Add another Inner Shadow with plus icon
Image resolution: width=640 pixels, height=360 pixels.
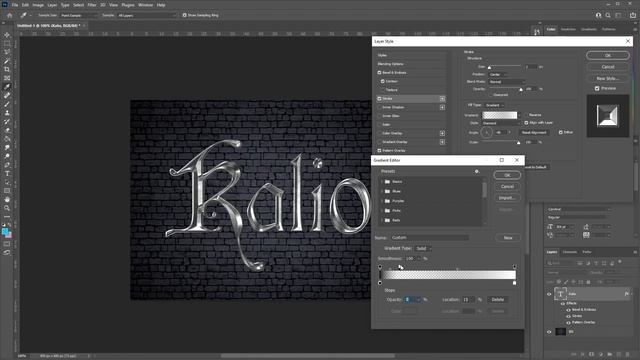click(442, 107)
